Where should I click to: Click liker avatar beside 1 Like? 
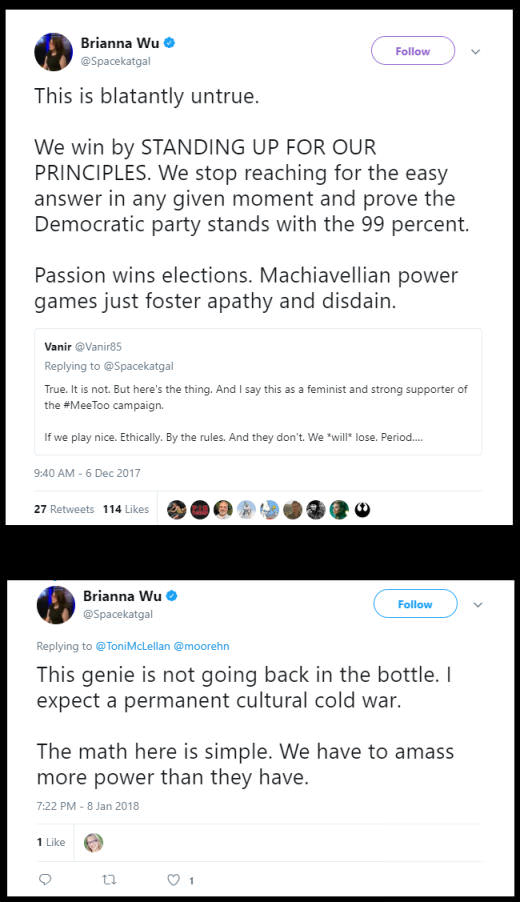(93, 843)
